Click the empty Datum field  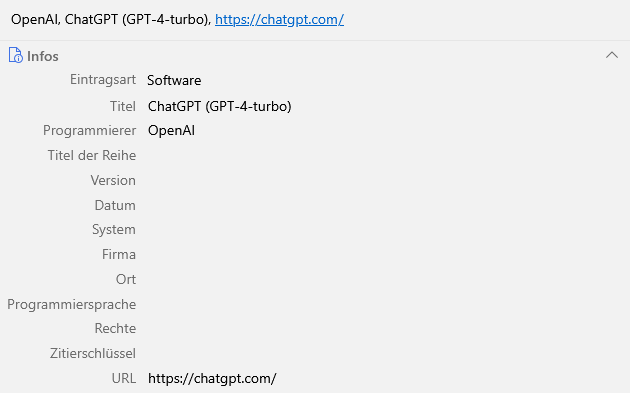[x=384, y=205]
